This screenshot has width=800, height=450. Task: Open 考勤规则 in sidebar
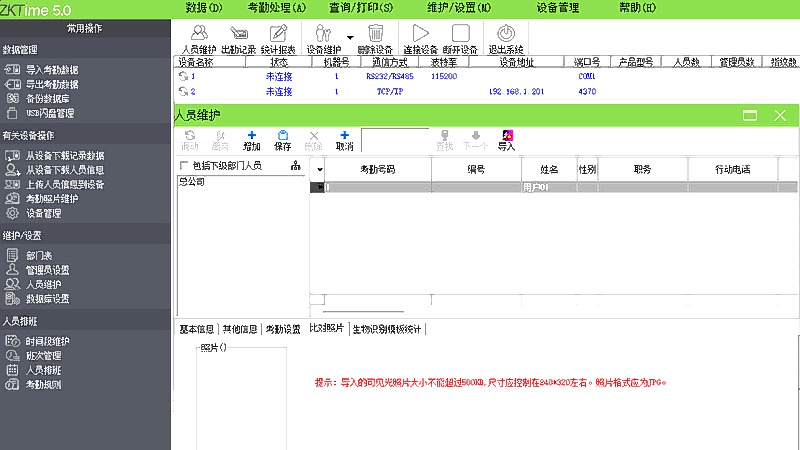(33, 385)
